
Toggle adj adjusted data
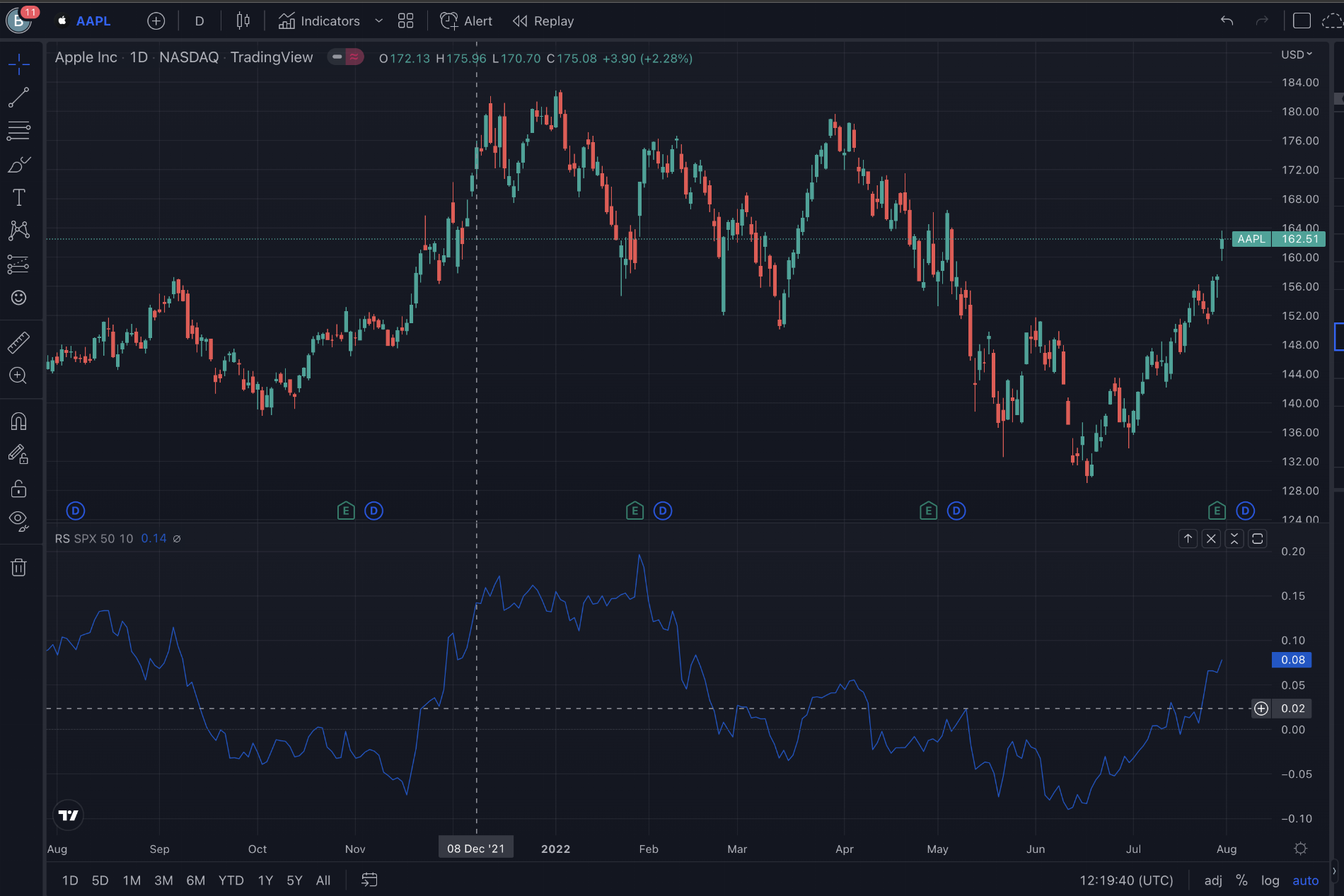[1213, 880]
